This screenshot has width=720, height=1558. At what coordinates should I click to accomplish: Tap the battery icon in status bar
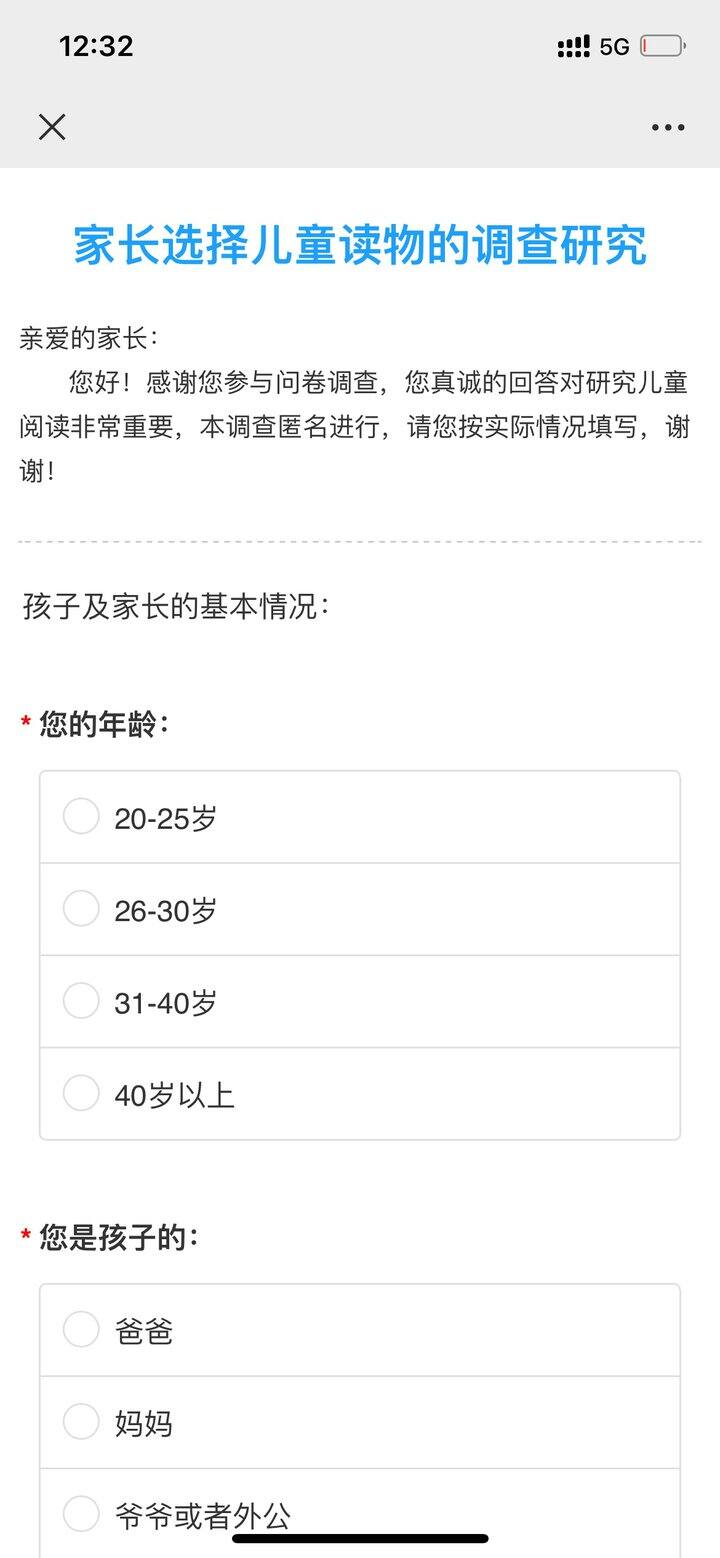[x=662, y=46]
